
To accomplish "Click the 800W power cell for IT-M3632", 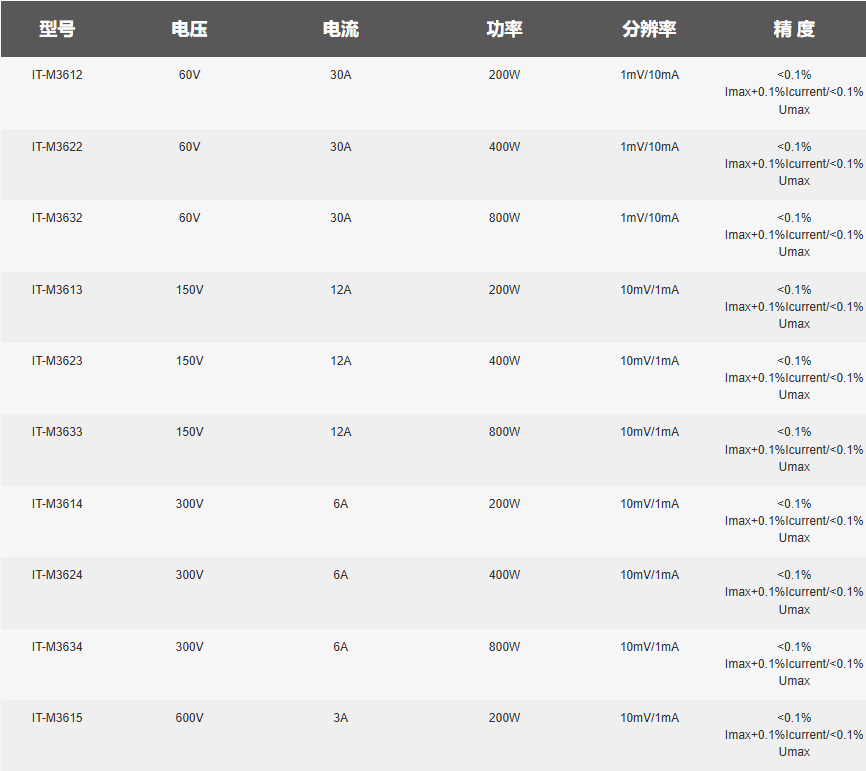I will click(504, 218).
